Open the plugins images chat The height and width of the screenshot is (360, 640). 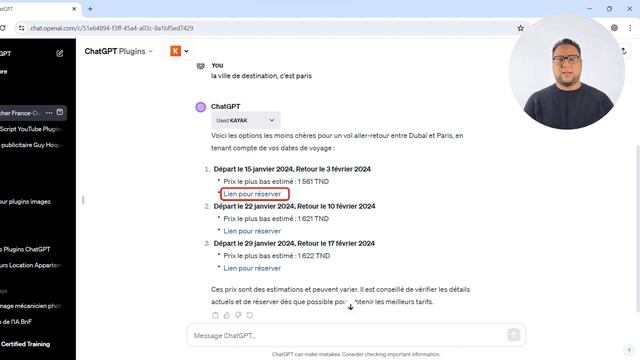click(26, 202)
